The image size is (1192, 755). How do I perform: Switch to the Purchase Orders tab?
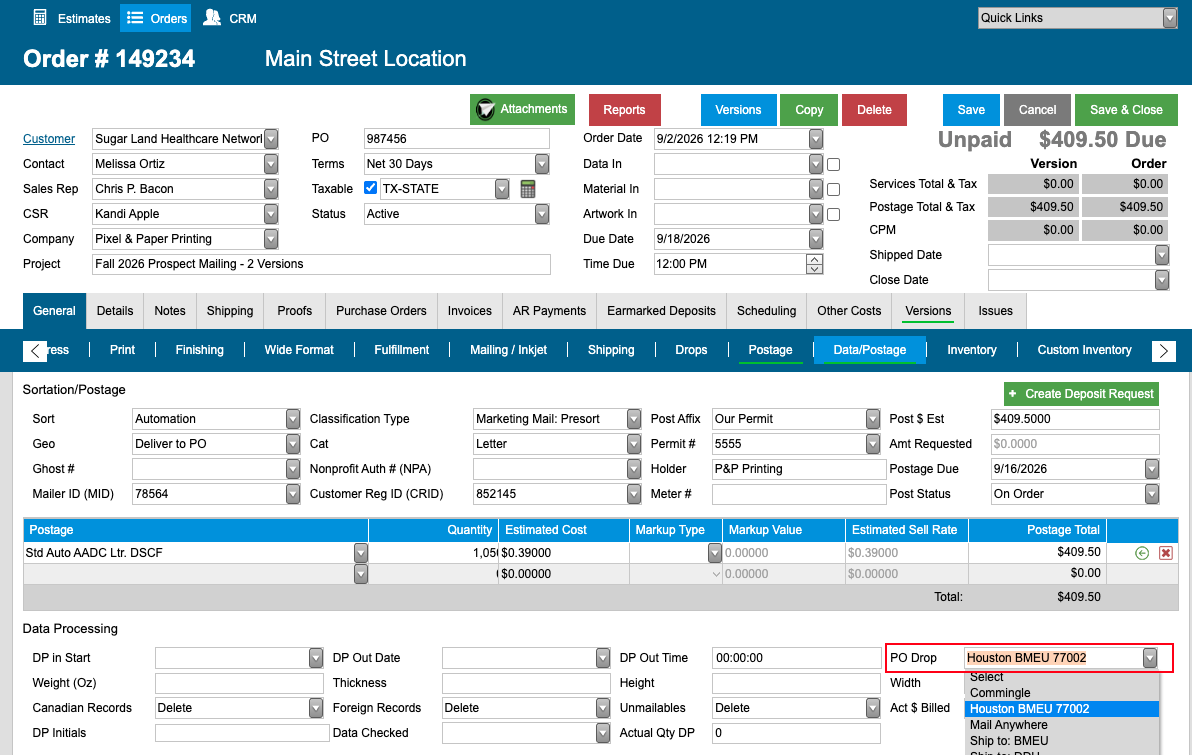point(381,311)
